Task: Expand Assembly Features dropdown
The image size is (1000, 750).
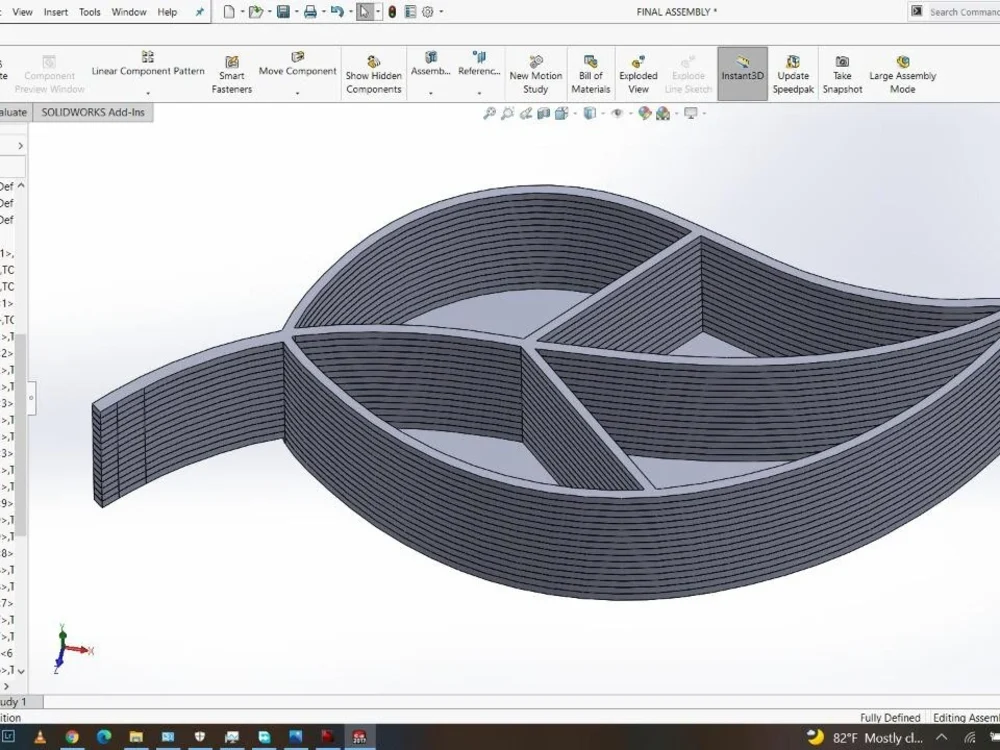Action: (x=430, y=93)
